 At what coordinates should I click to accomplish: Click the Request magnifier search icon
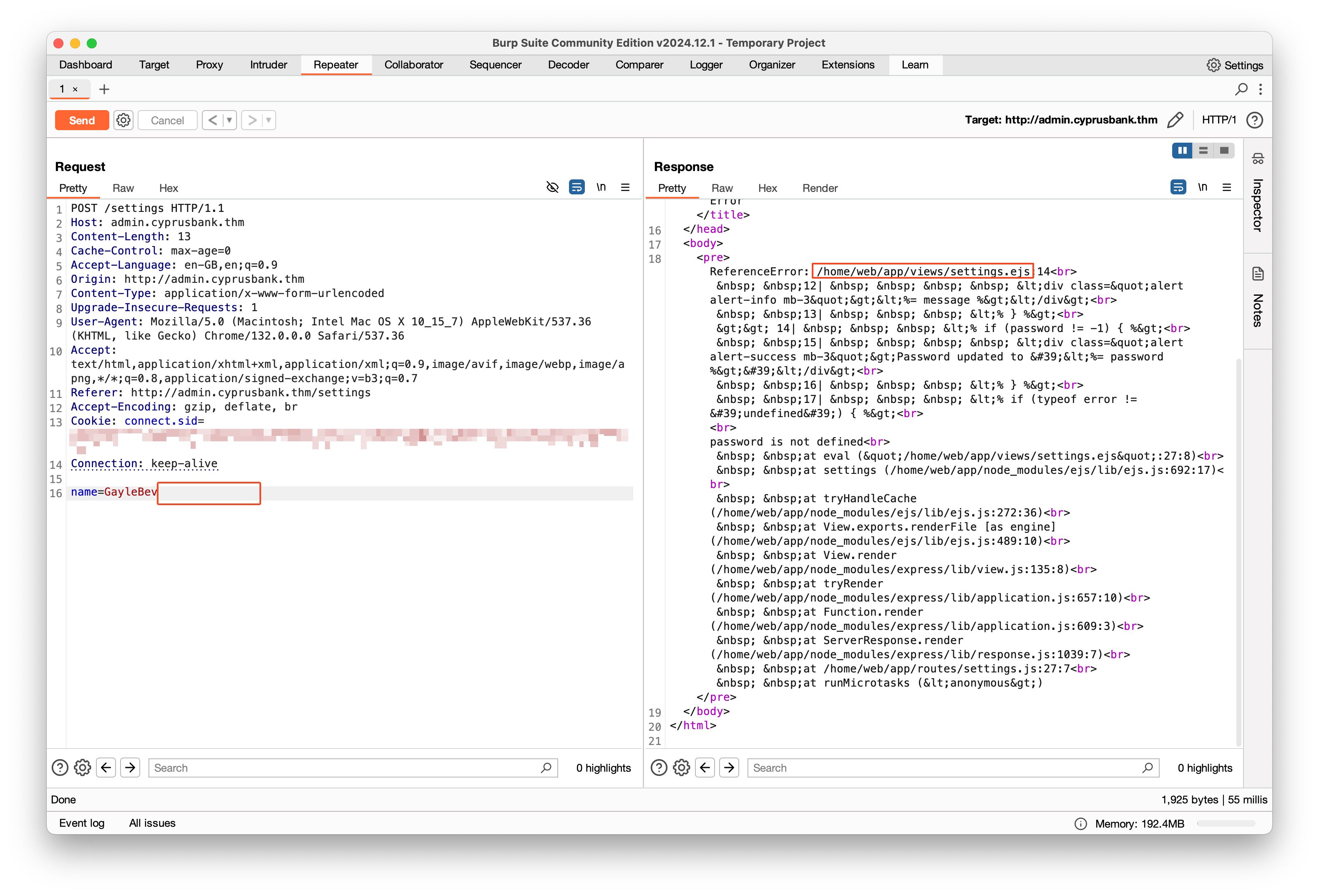[x=546, y=768]
